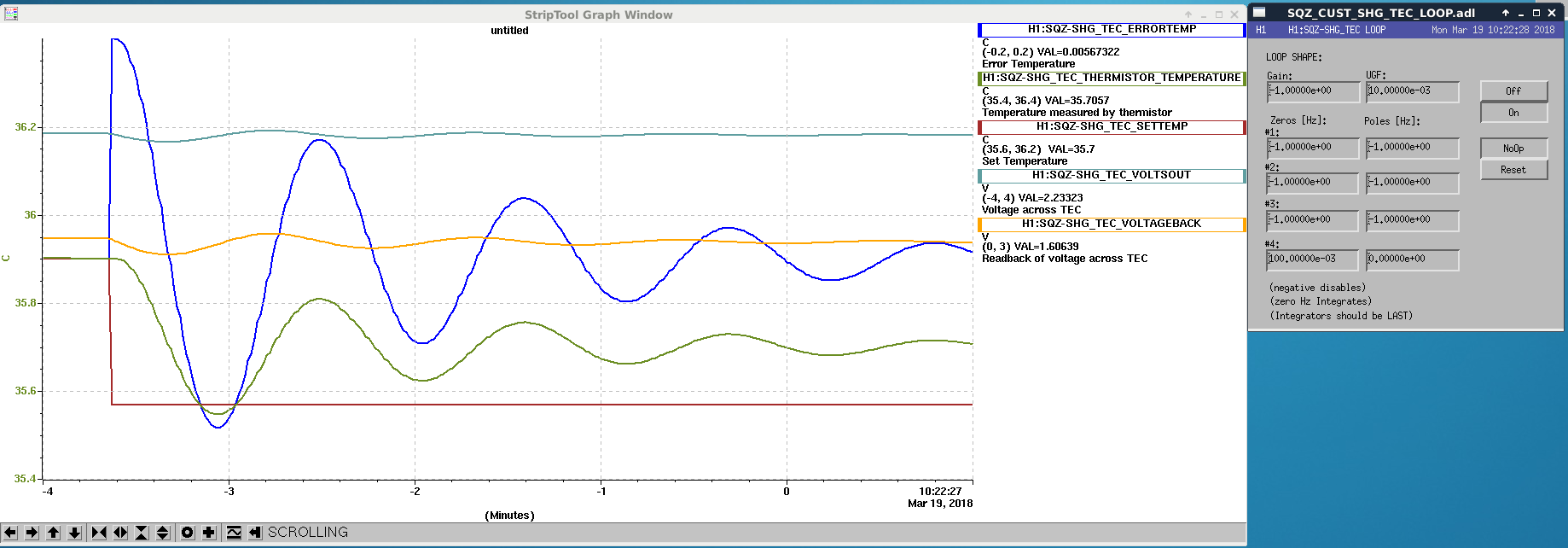
Task: Click the Poles #2 input field
Action: click(1413, 183)
